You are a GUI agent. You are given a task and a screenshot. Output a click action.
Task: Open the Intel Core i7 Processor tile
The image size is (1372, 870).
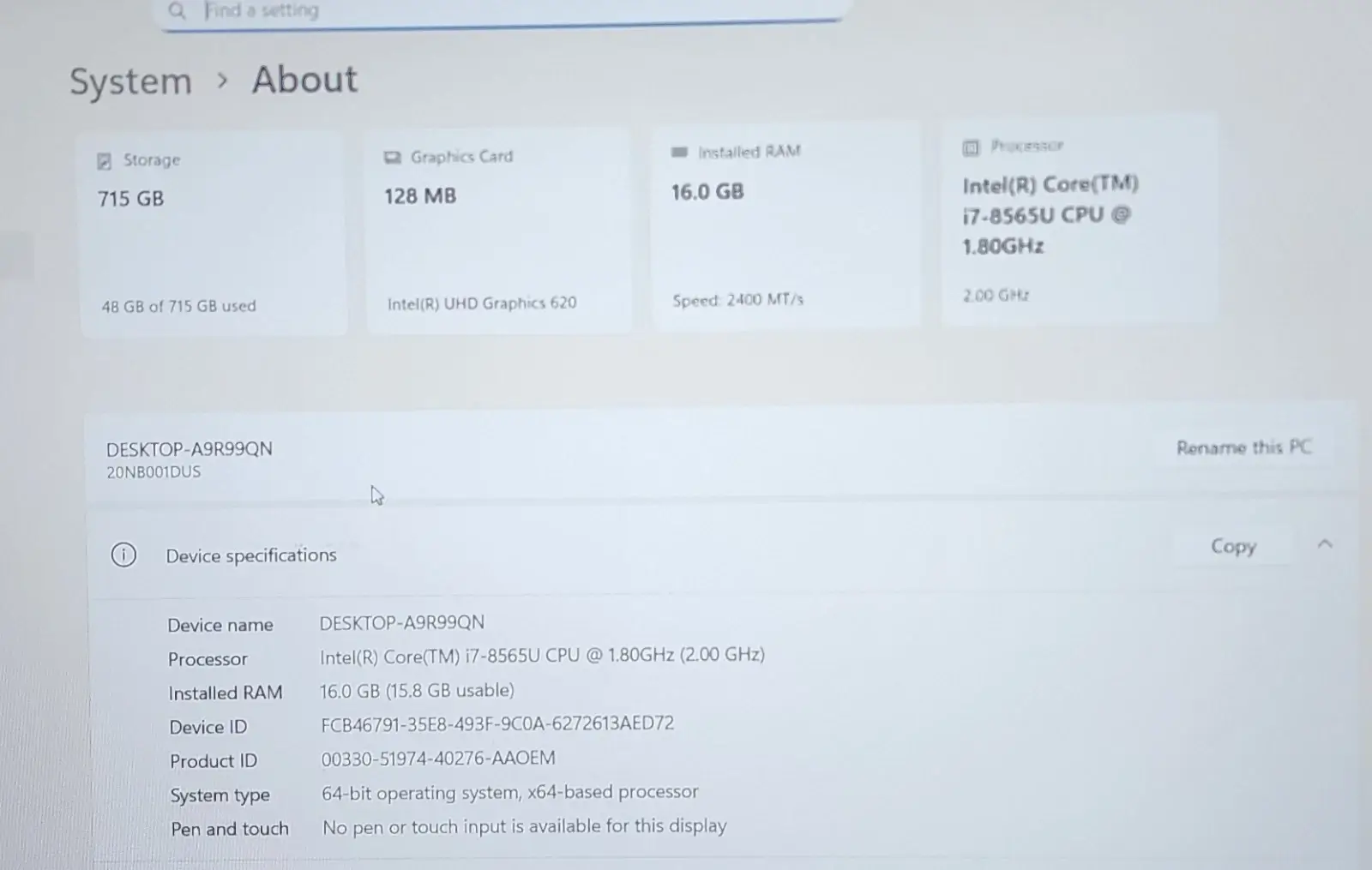coord(1078,220)
